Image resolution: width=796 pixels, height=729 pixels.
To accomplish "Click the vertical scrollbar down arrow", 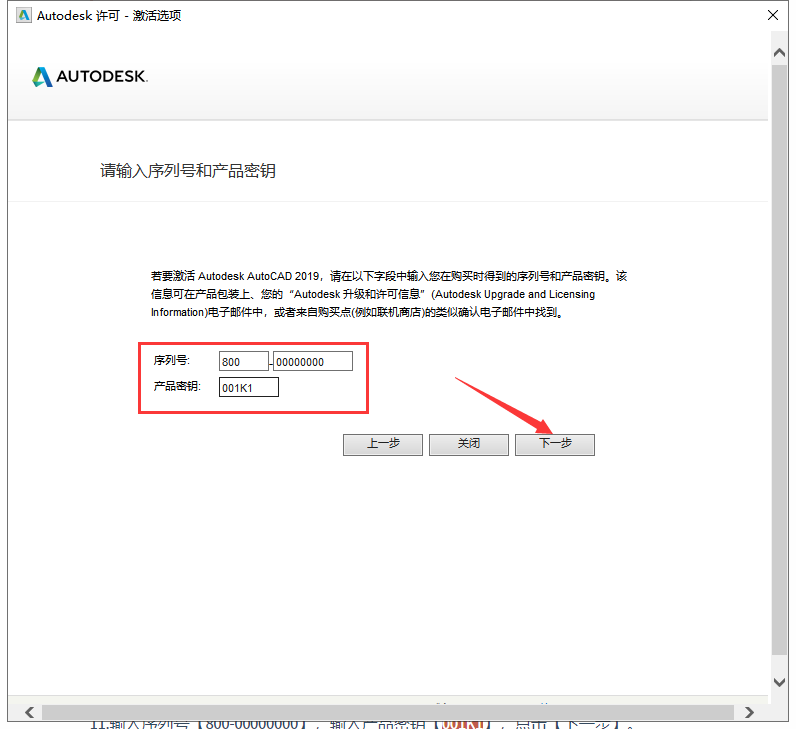I will tap(779, 682).
